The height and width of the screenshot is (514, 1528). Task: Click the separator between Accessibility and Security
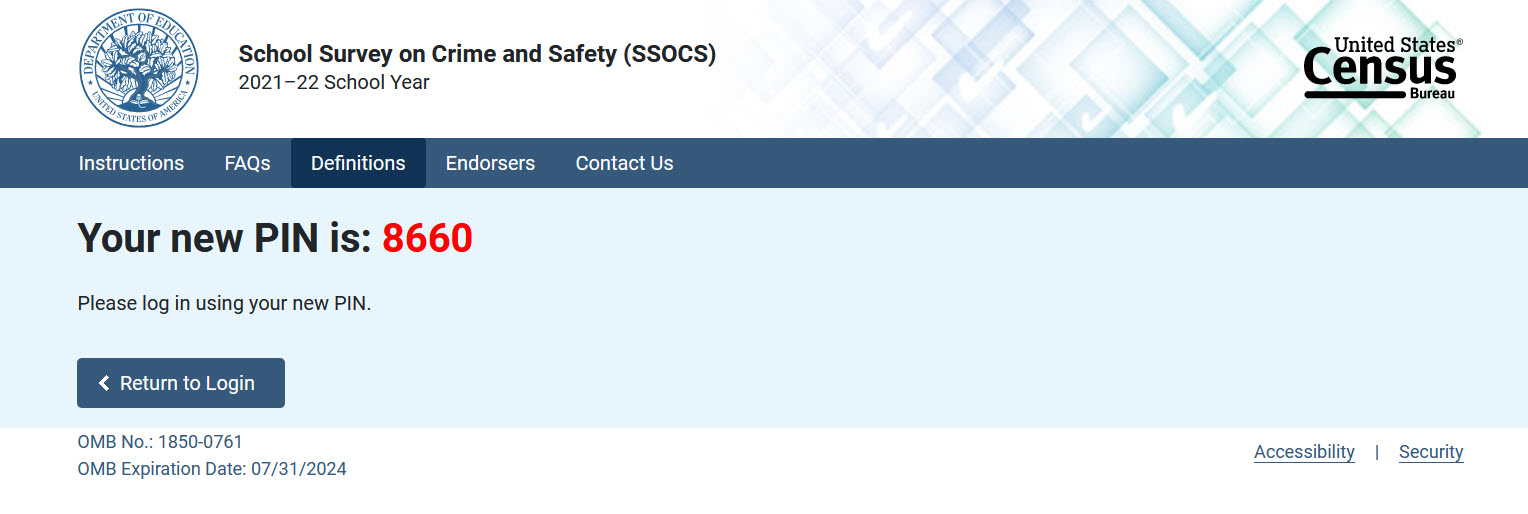coord(1377,452)
